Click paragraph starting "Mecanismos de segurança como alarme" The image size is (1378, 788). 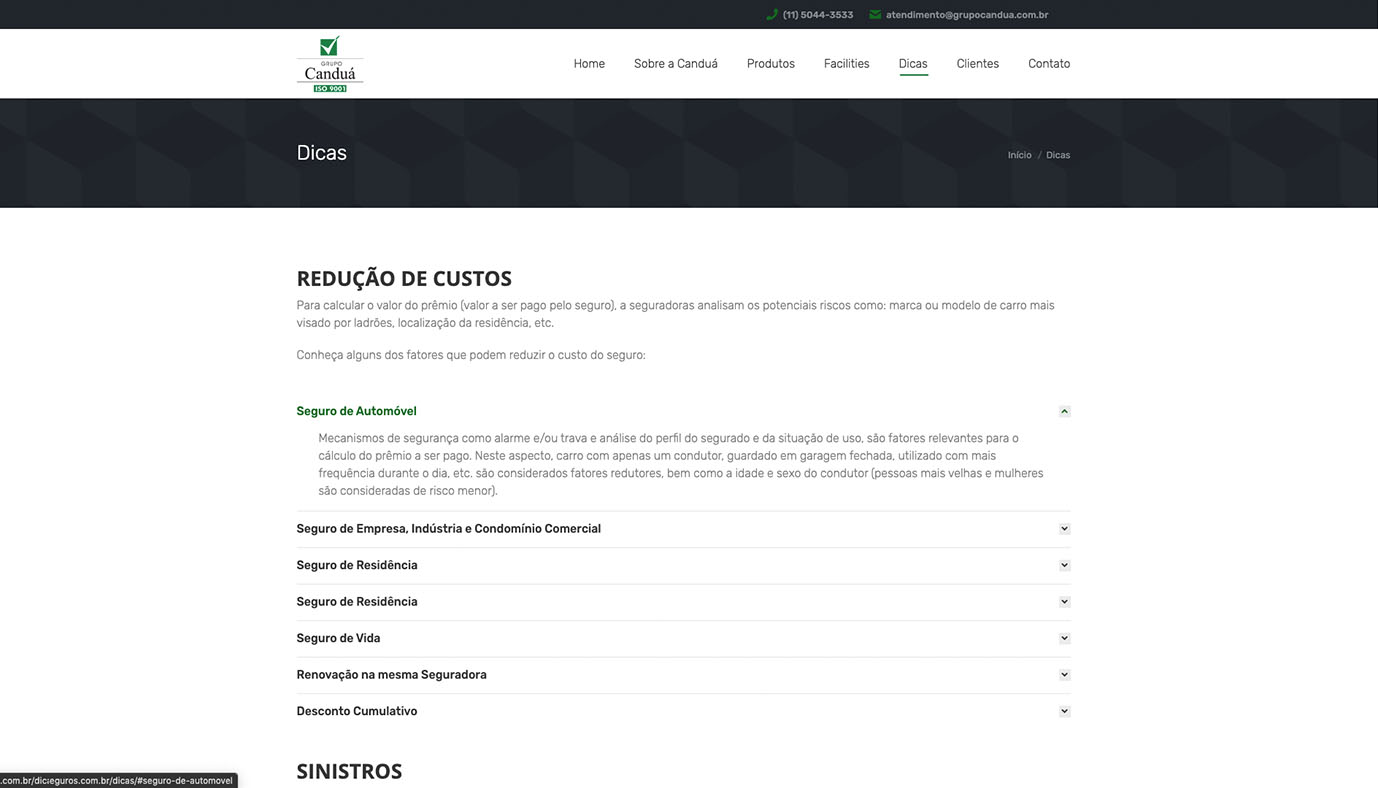(x=681, y=464)
